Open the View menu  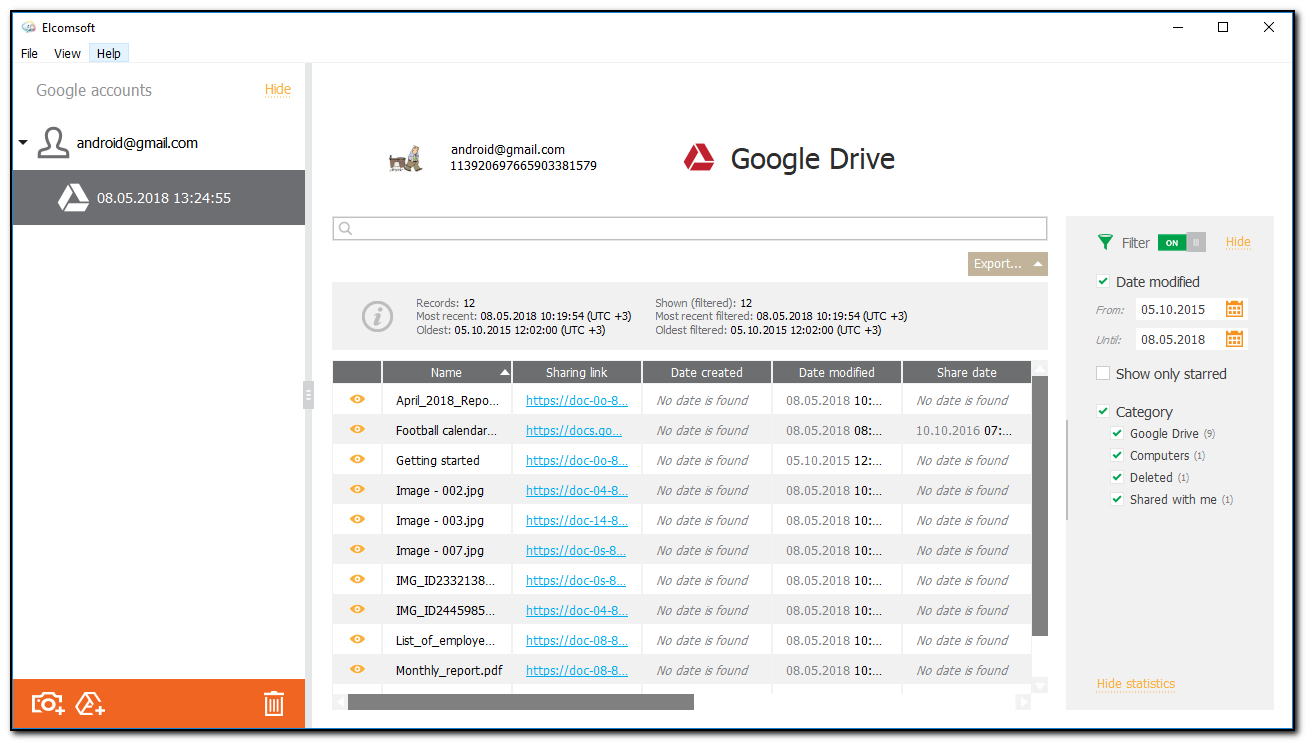point(66,53)
